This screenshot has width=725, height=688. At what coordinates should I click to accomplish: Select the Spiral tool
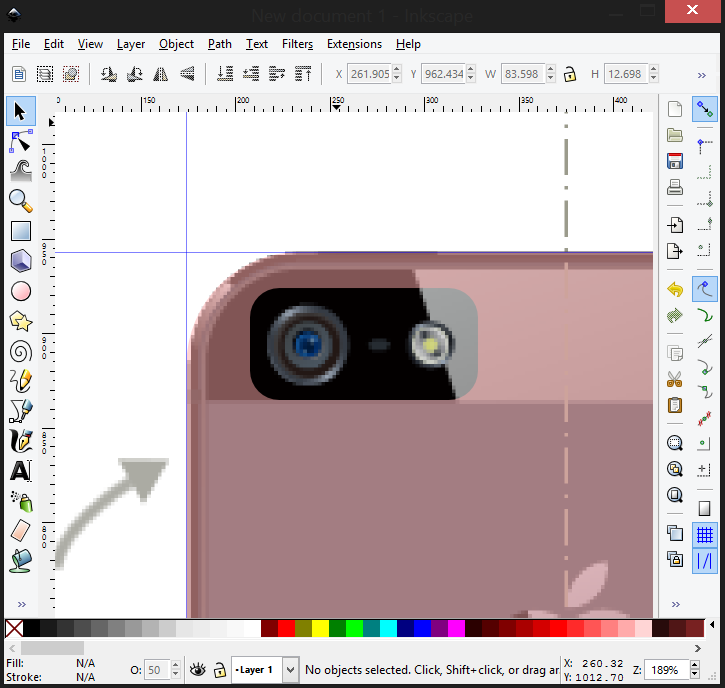pos(20,352)
